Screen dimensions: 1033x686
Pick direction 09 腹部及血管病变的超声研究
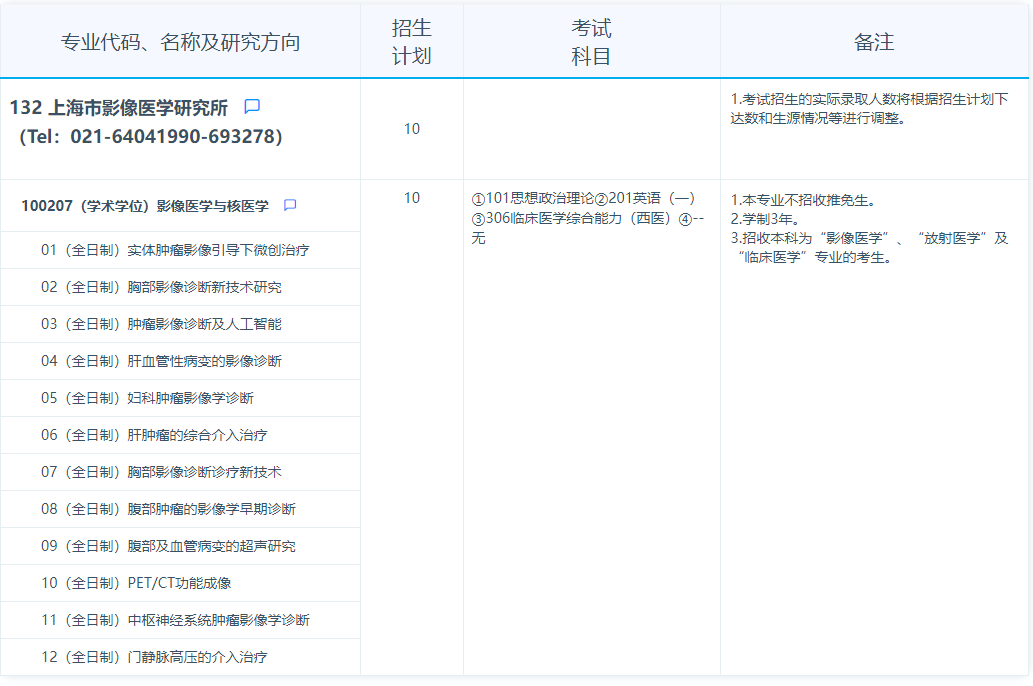click(x=168, y=546)
